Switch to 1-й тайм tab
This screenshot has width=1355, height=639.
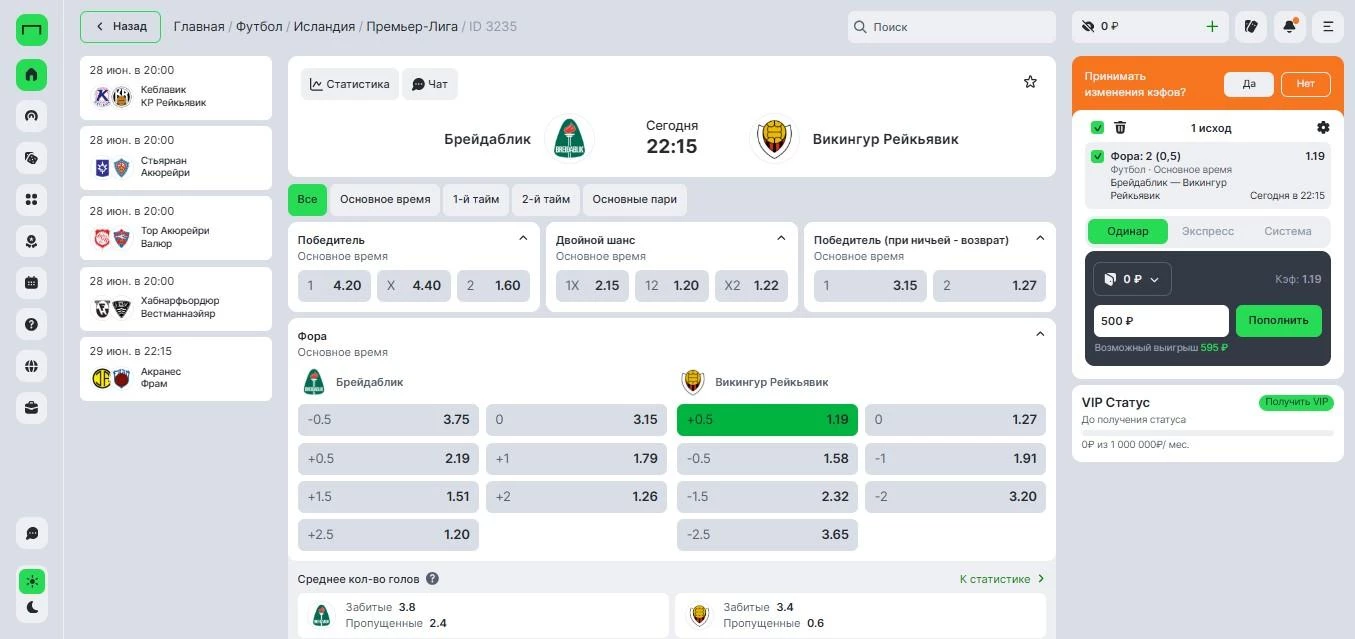[476, 199]
